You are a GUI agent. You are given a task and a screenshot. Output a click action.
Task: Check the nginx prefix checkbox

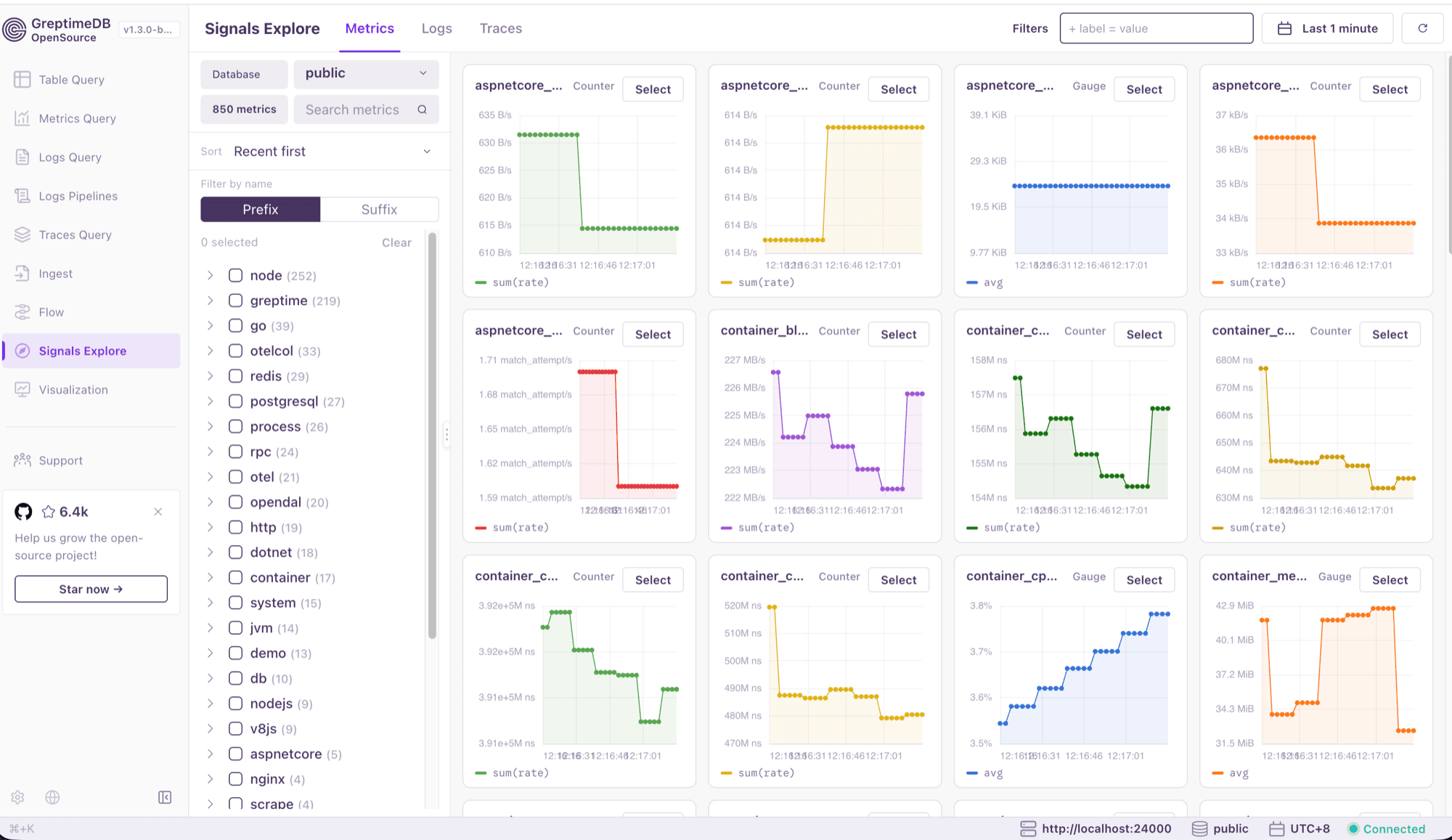tap(235, 779)
